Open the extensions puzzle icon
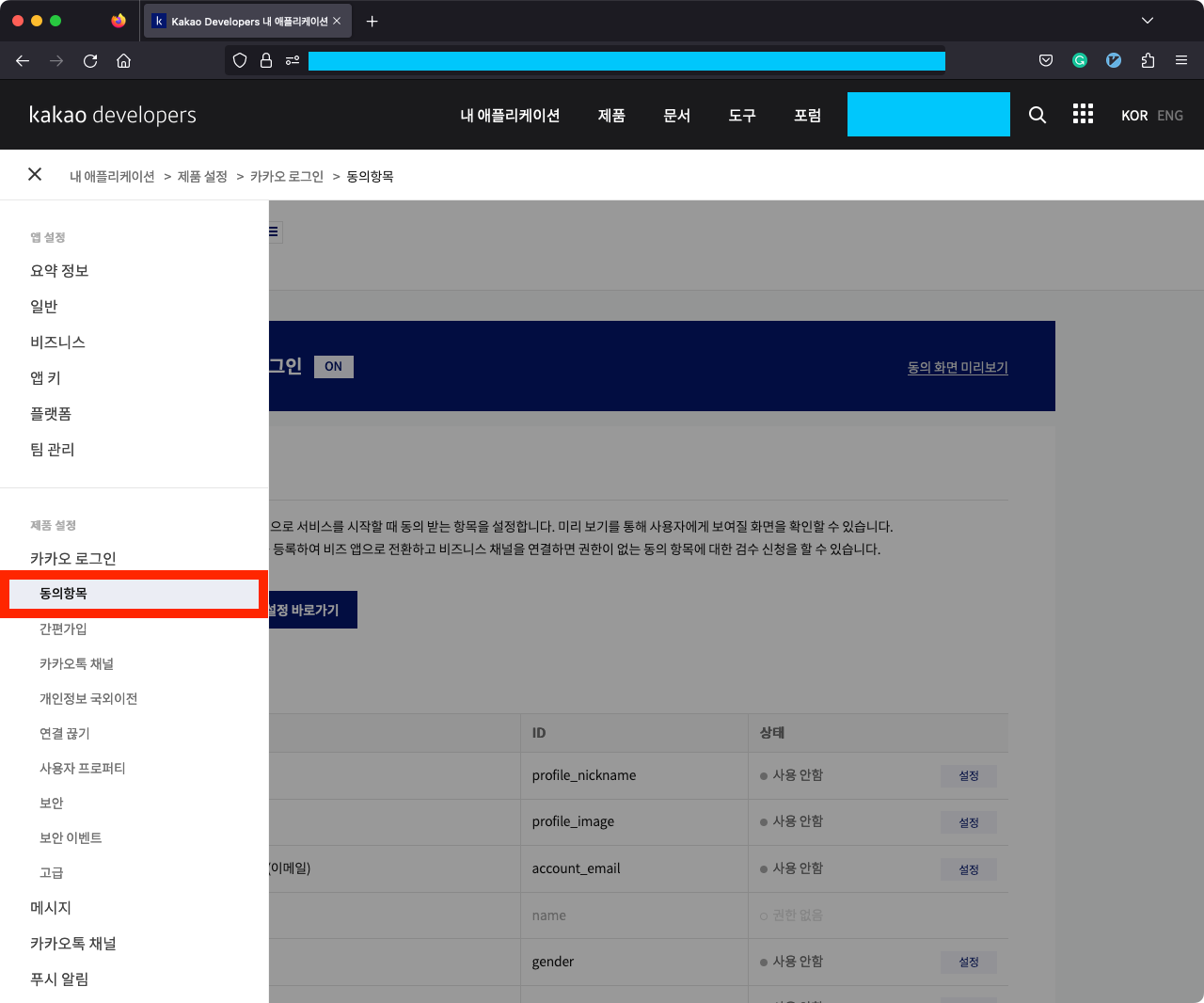Image resolution: width=1204 pixels, height=1003 pixels. (x=1148, y=60)
